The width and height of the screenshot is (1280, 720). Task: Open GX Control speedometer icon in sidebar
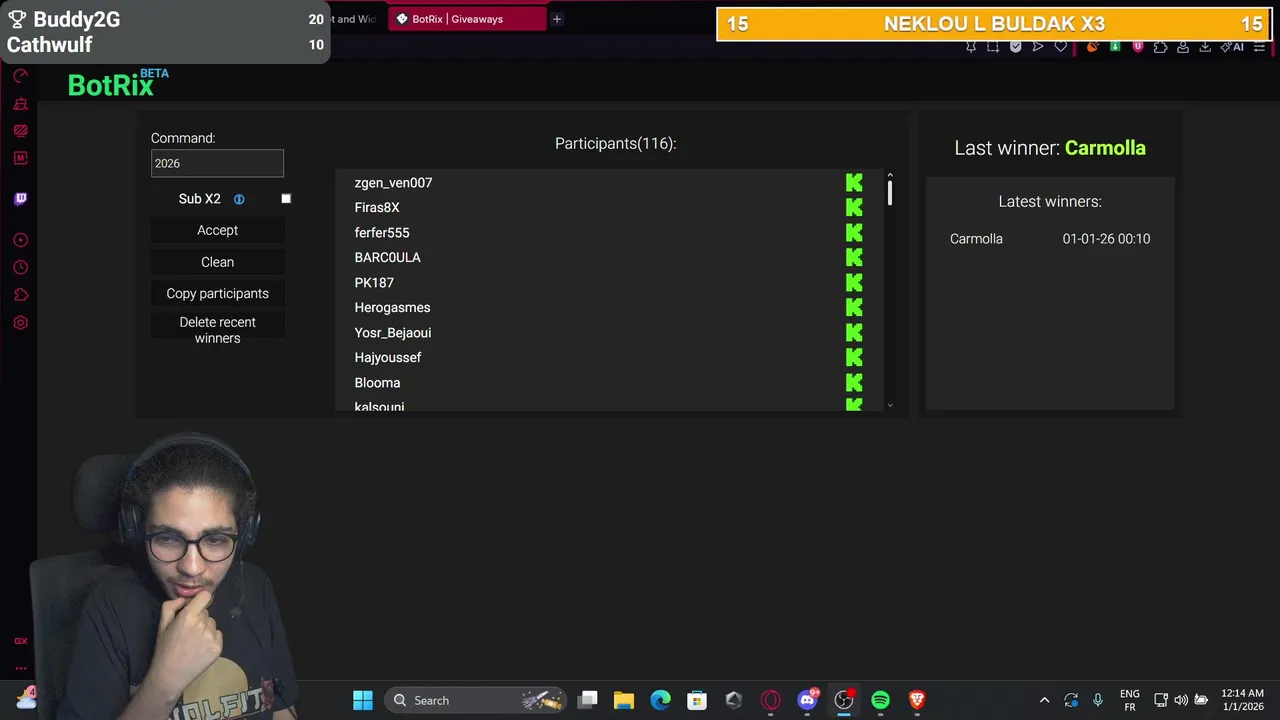[20, 76]
